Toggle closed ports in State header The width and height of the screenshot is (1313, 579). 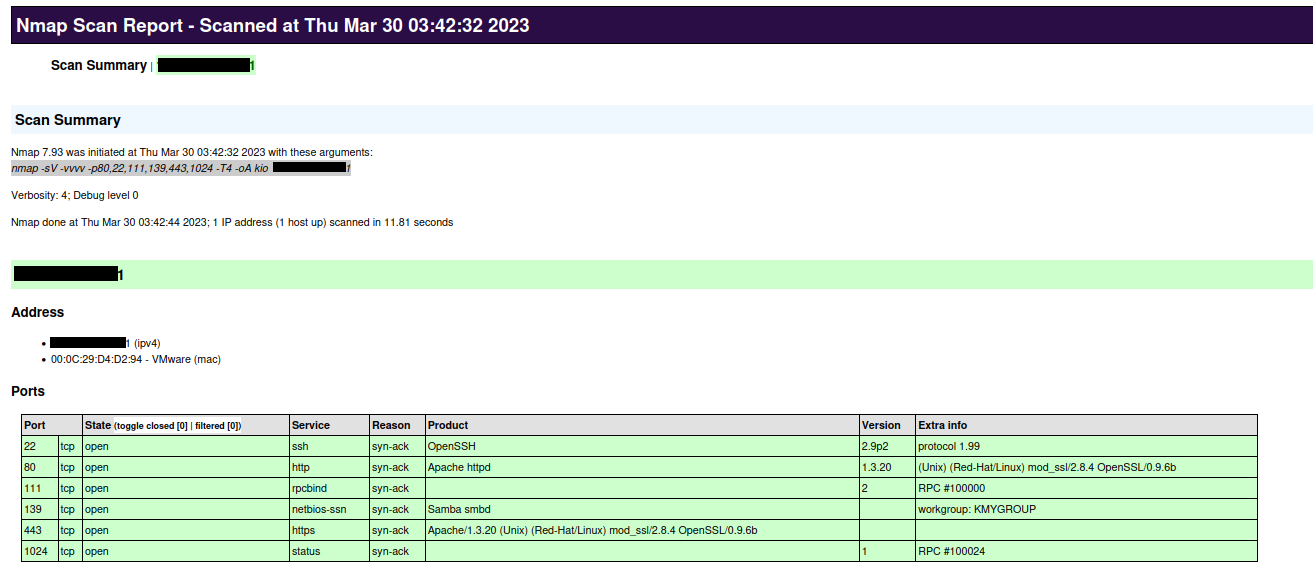click(x=151, y=426)
